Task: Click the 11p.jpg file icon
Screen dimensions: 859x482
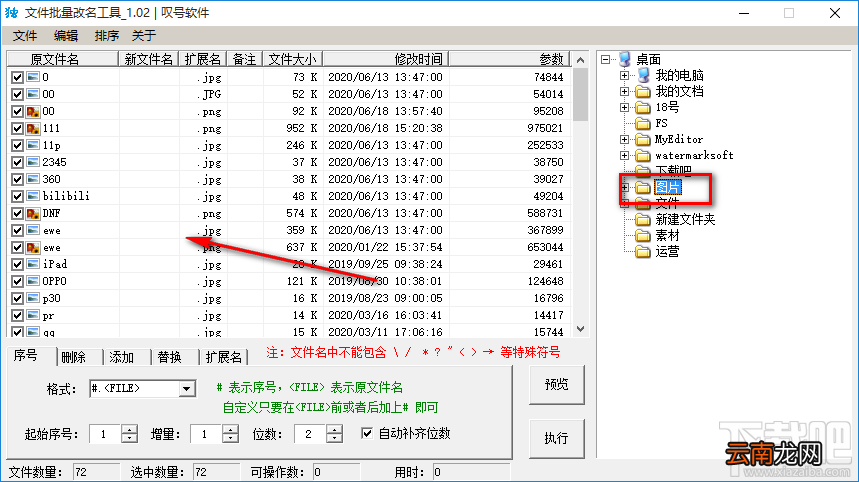Action: pos(33,145)
